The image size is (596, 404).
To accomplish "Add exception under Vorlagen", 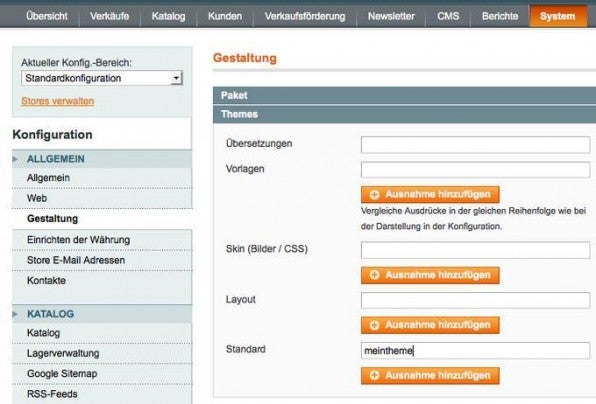I will pos(430,195).
